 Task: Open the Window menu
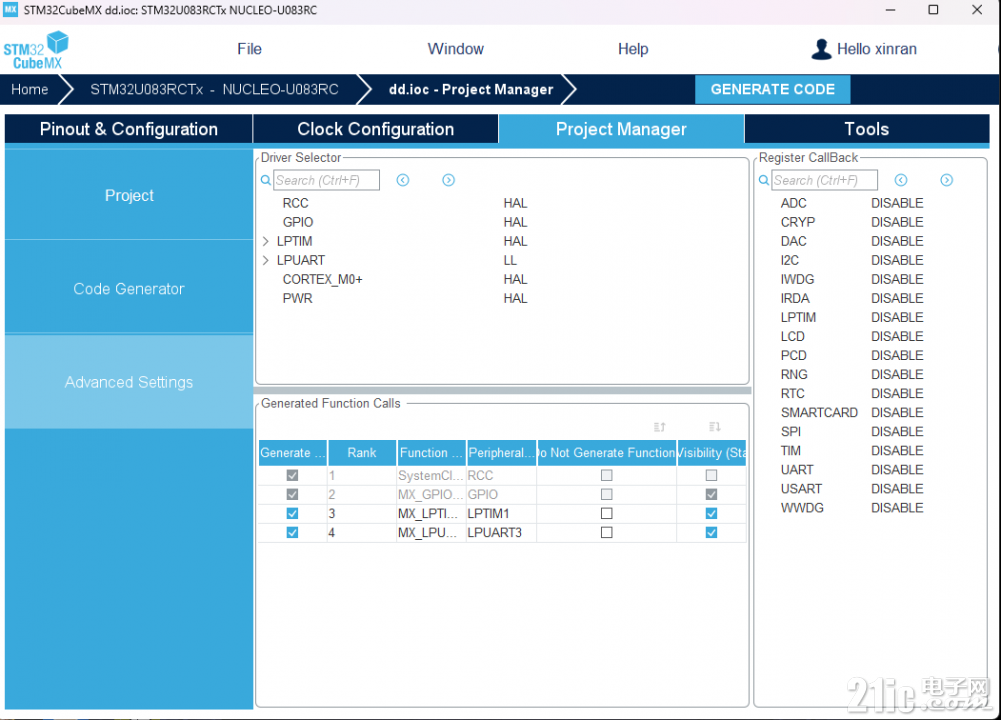456,49
